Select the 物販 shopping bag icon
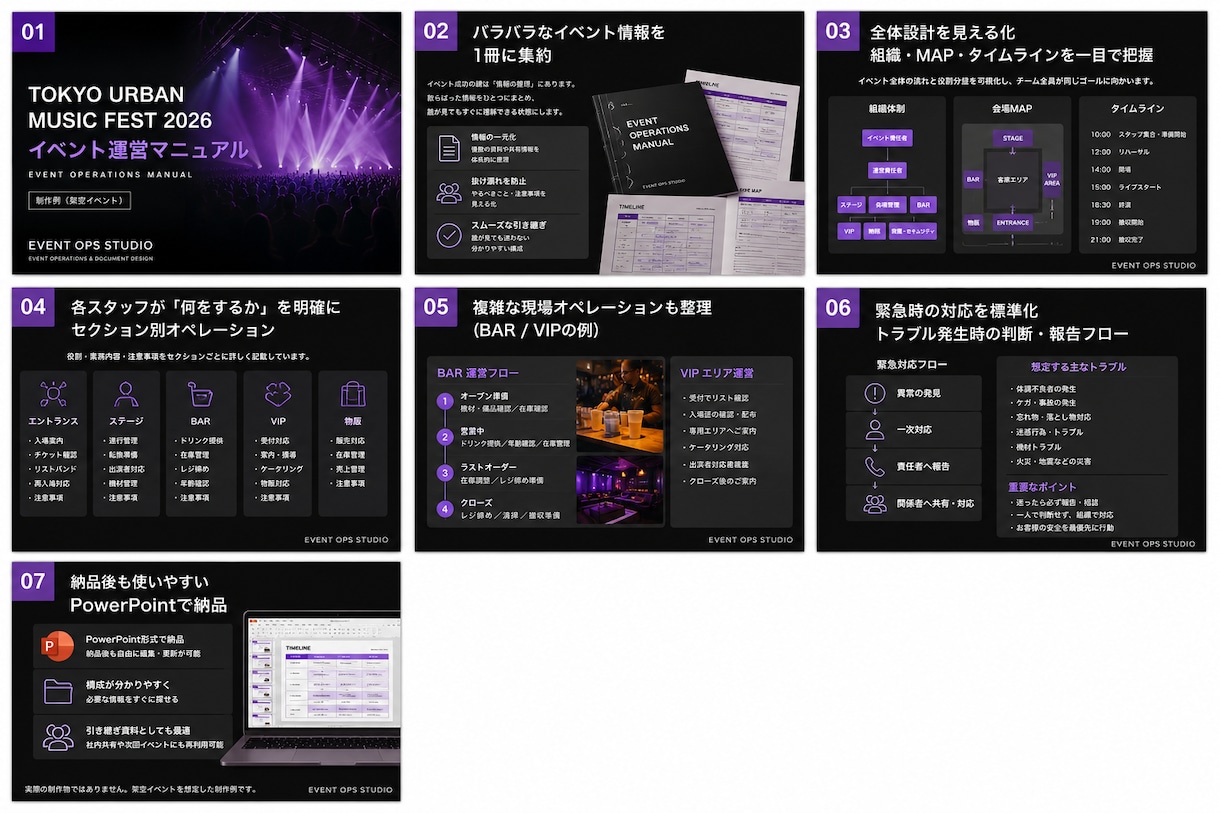This screenshot has width=1220, height=813. pos(352,393)
